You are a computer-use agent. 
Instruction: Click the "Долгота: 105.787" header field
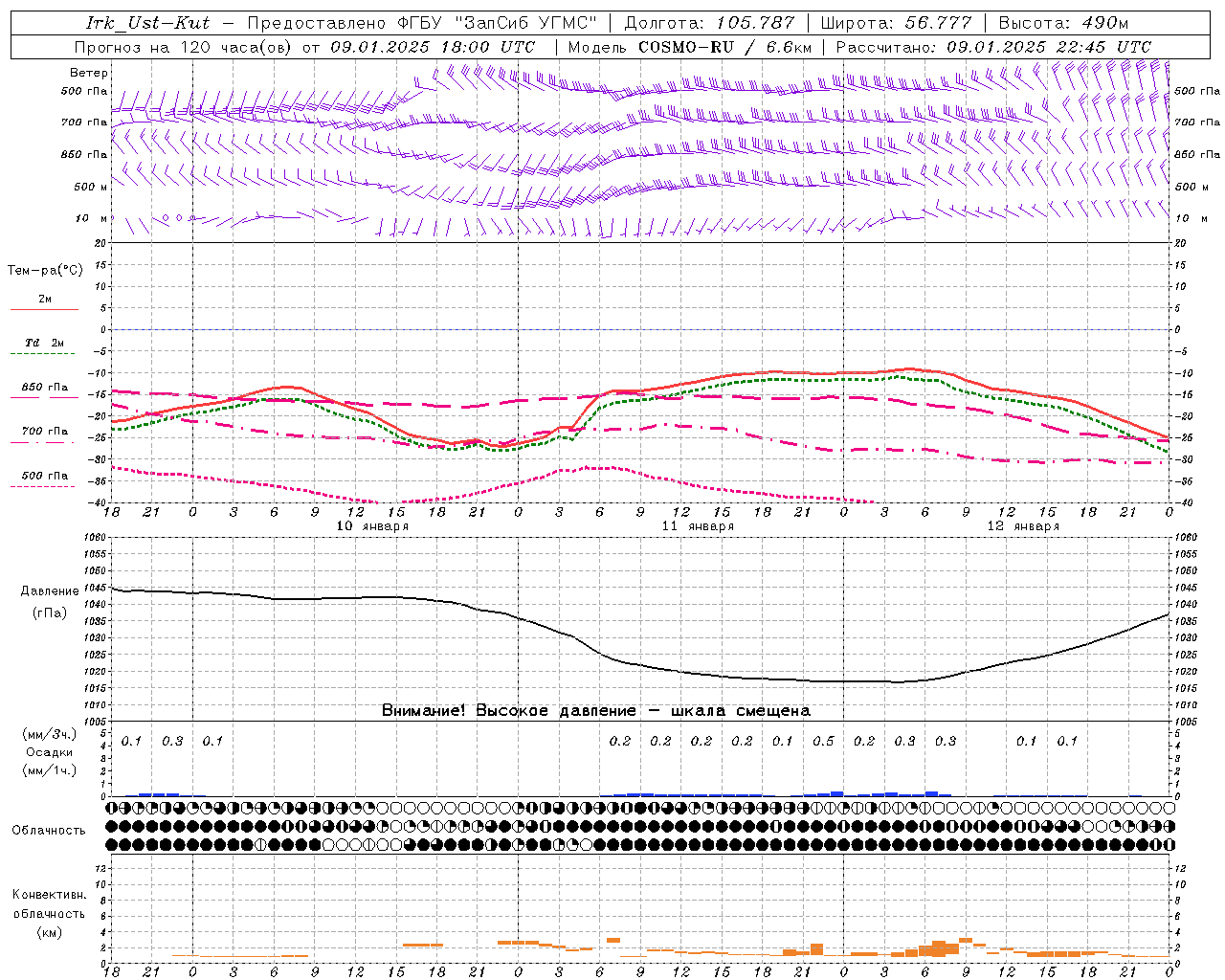[x=709, y=23]
